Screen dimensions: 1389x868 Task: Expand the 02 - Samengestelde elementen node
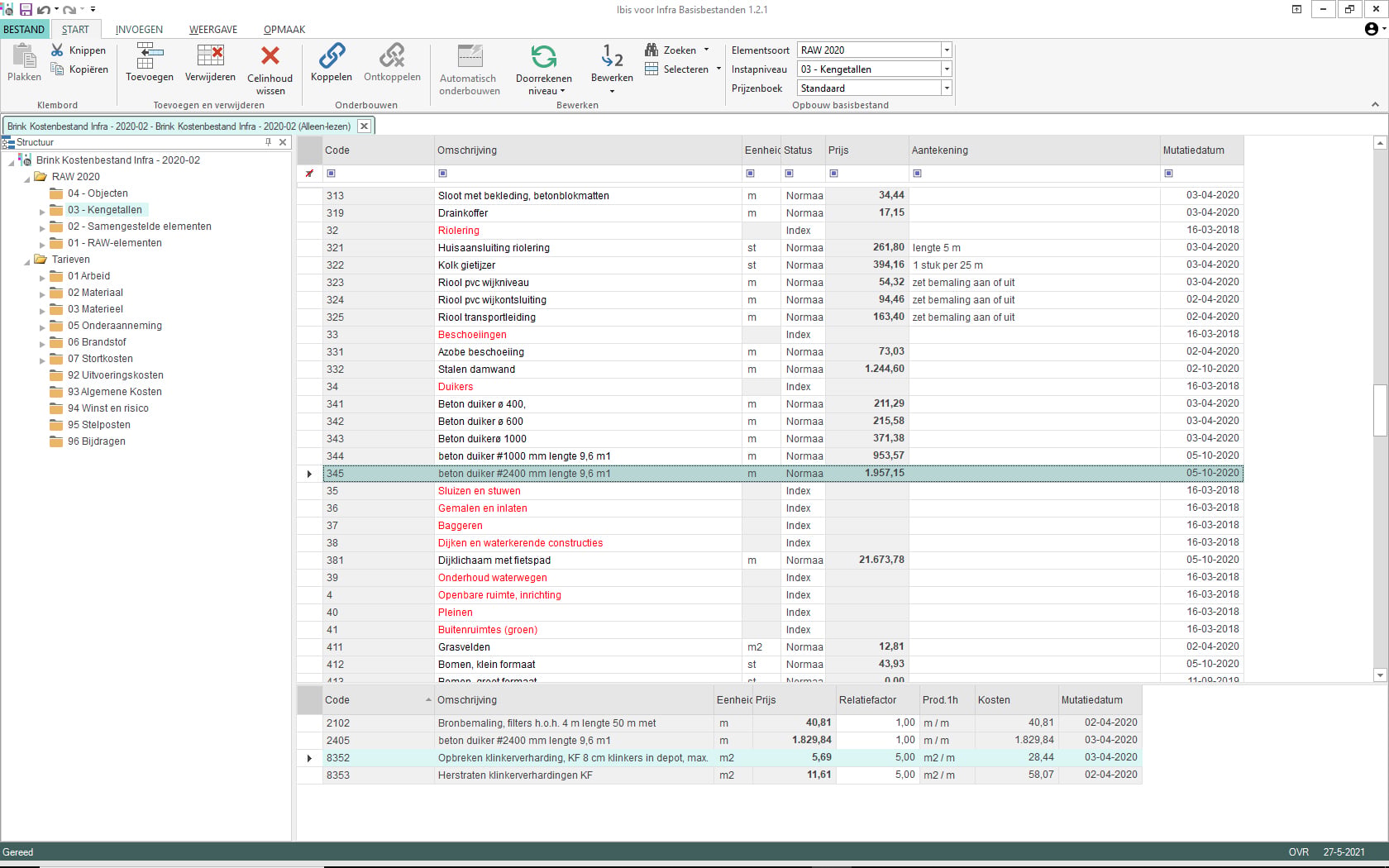42,228
